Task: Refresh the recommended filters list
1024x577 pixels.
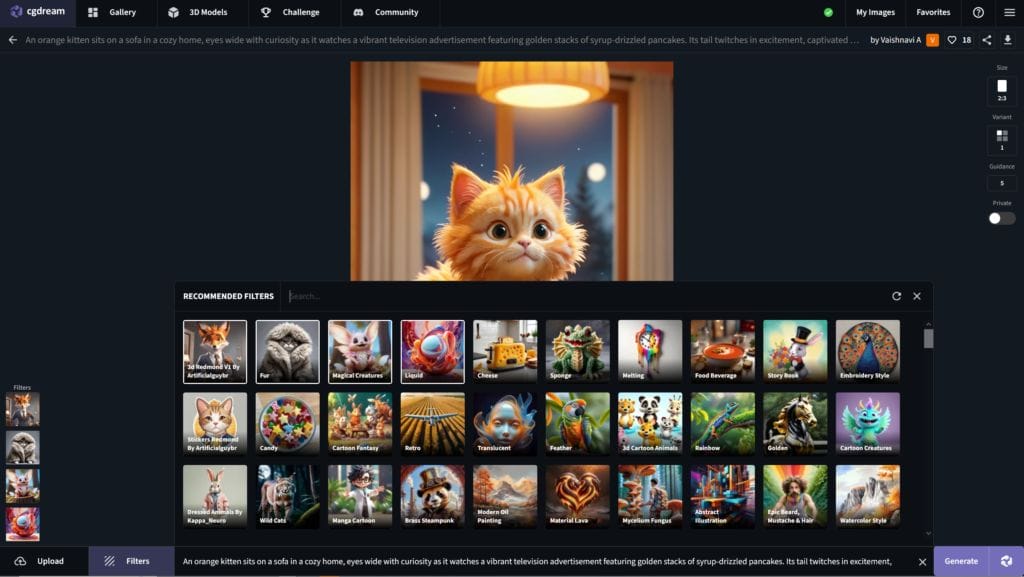Action: (x=897, y=296)
